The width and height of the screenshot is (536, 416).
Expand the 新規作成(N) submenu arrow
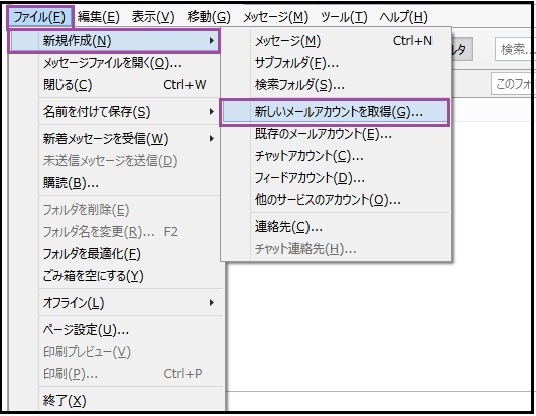point(212,41)
